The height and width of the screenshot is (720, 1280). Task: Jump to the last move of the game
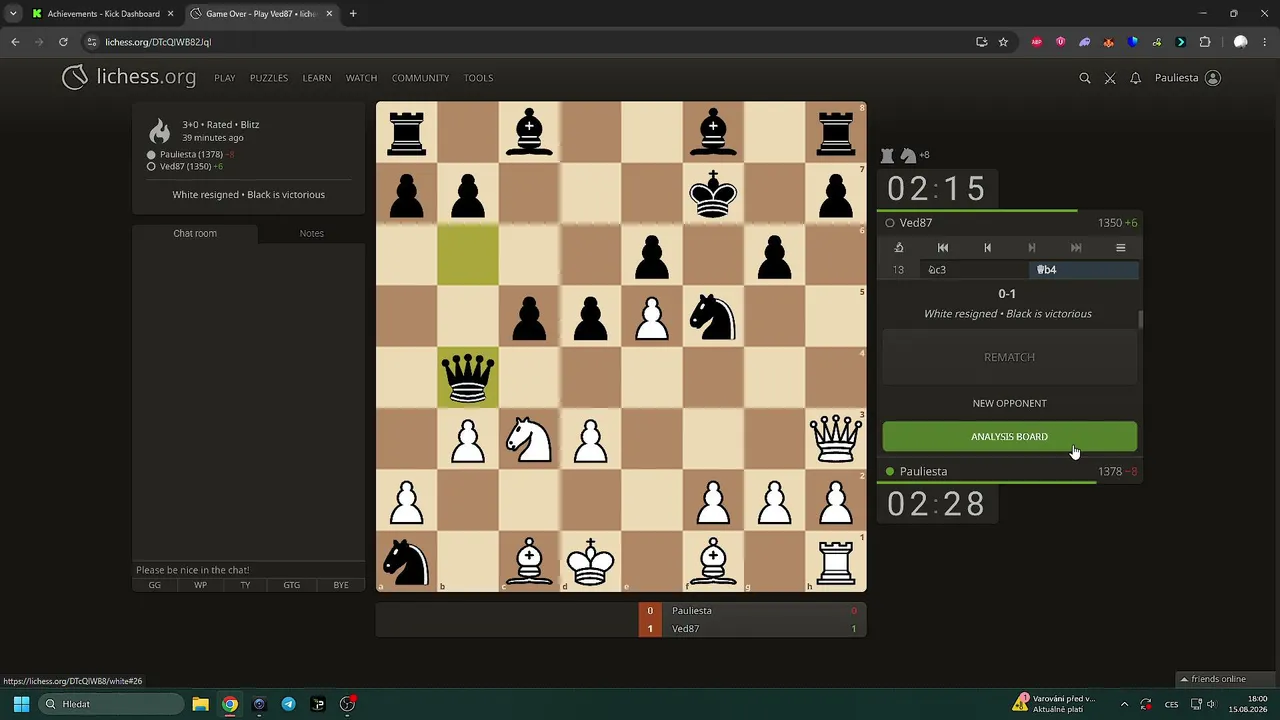click(1076, 248)
